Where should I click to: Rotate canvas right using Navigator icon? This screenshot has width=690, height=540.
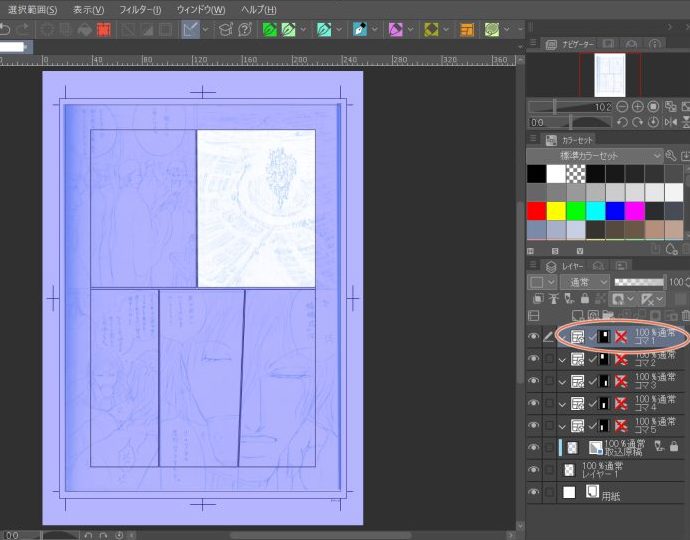637,122
